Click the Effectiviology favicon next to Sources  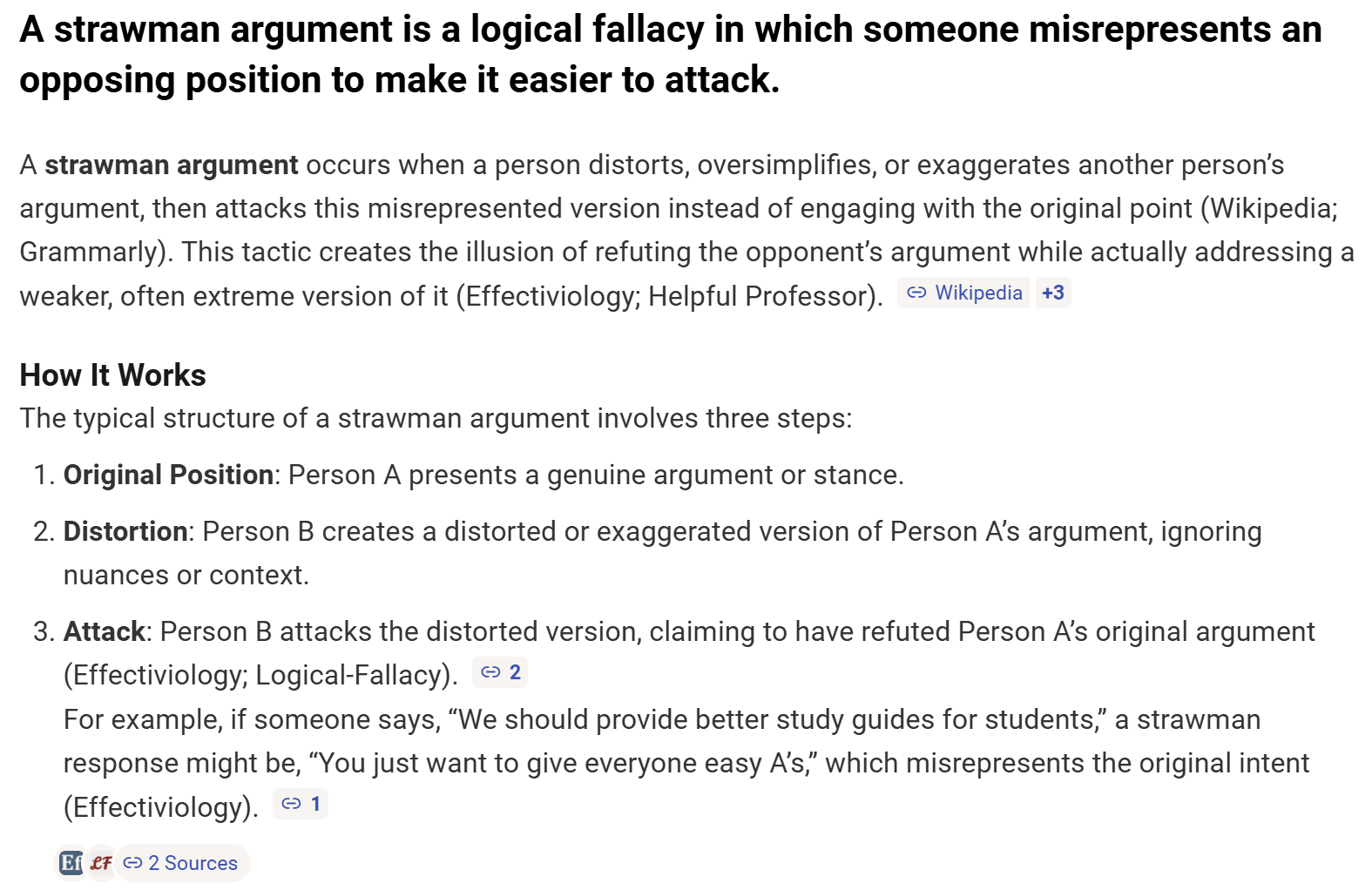71,863
